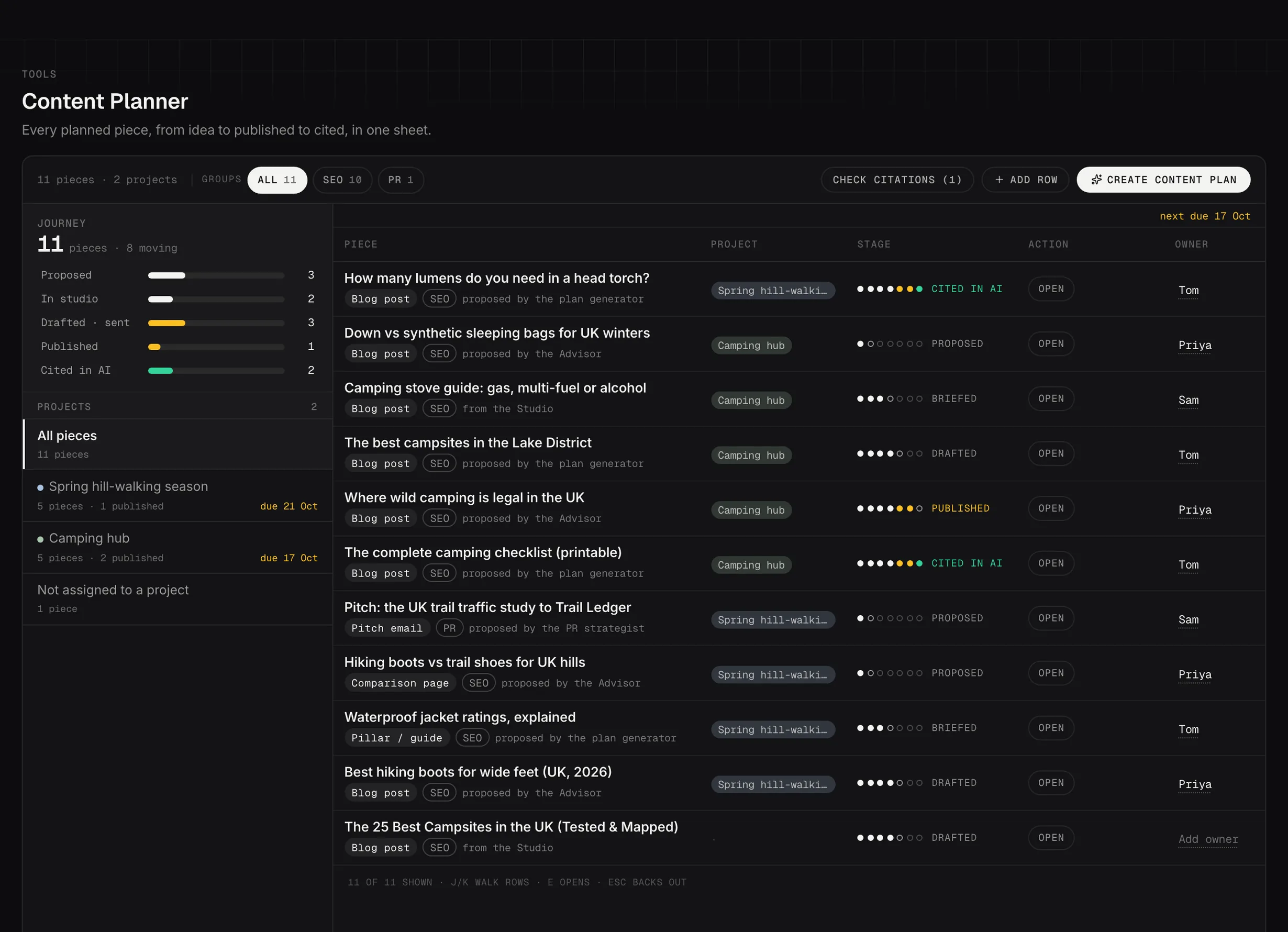Click the next due 17 Oct label

pos(1205,216)
